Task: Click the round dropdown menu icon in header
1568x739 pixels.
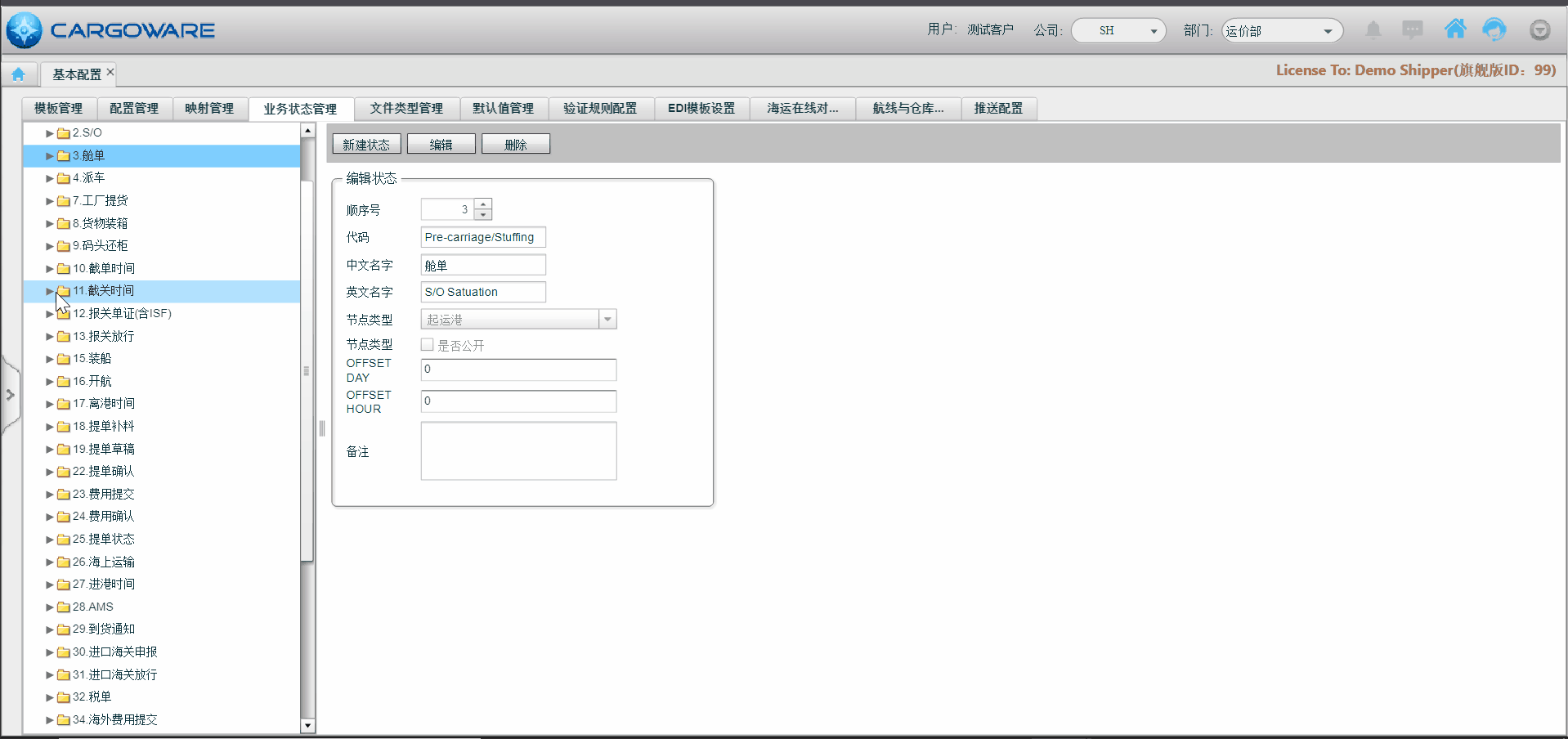Action: coord(1539,30)
